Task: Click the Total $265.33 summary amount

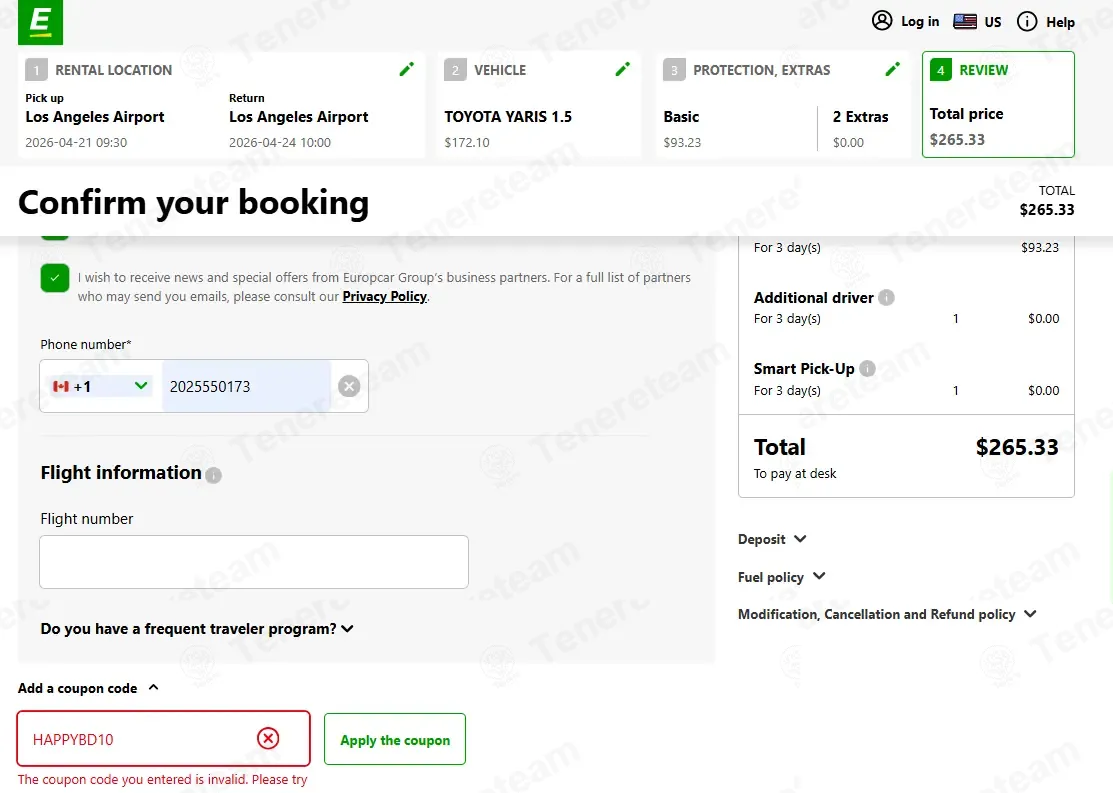Action: pos(1016,447)
